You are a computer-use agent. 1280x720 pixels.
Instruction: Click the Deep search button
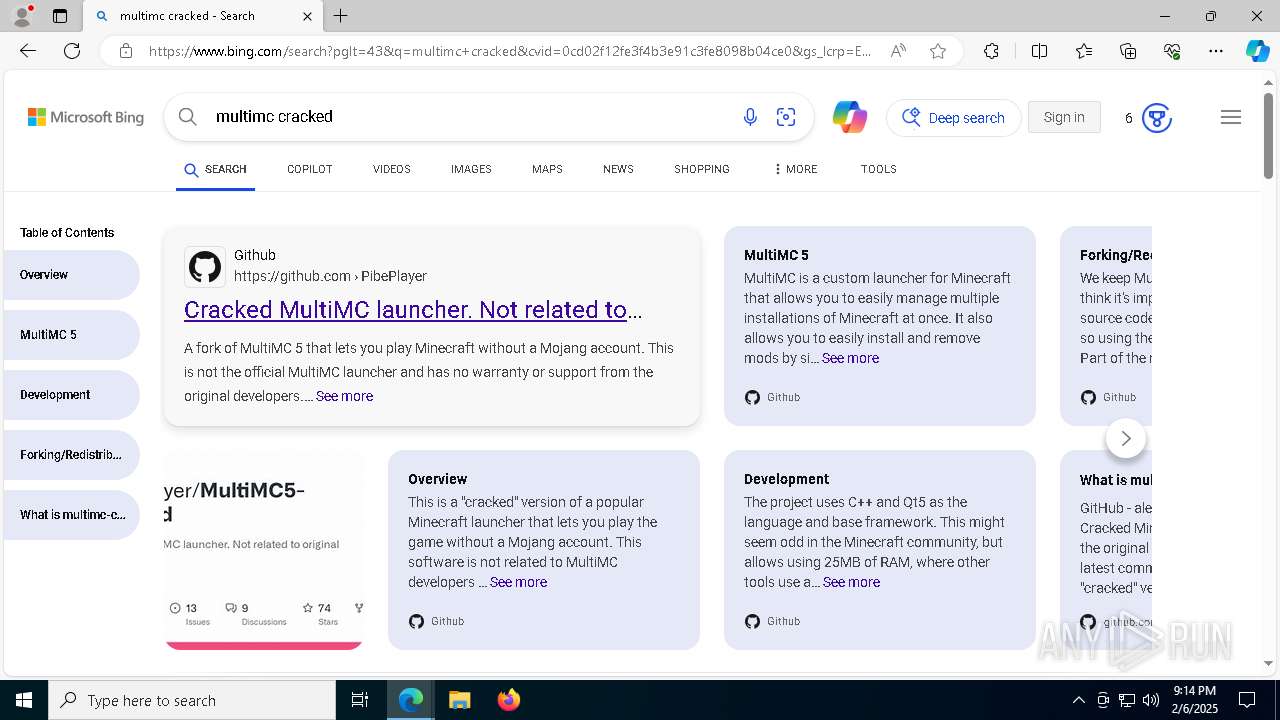954,118
